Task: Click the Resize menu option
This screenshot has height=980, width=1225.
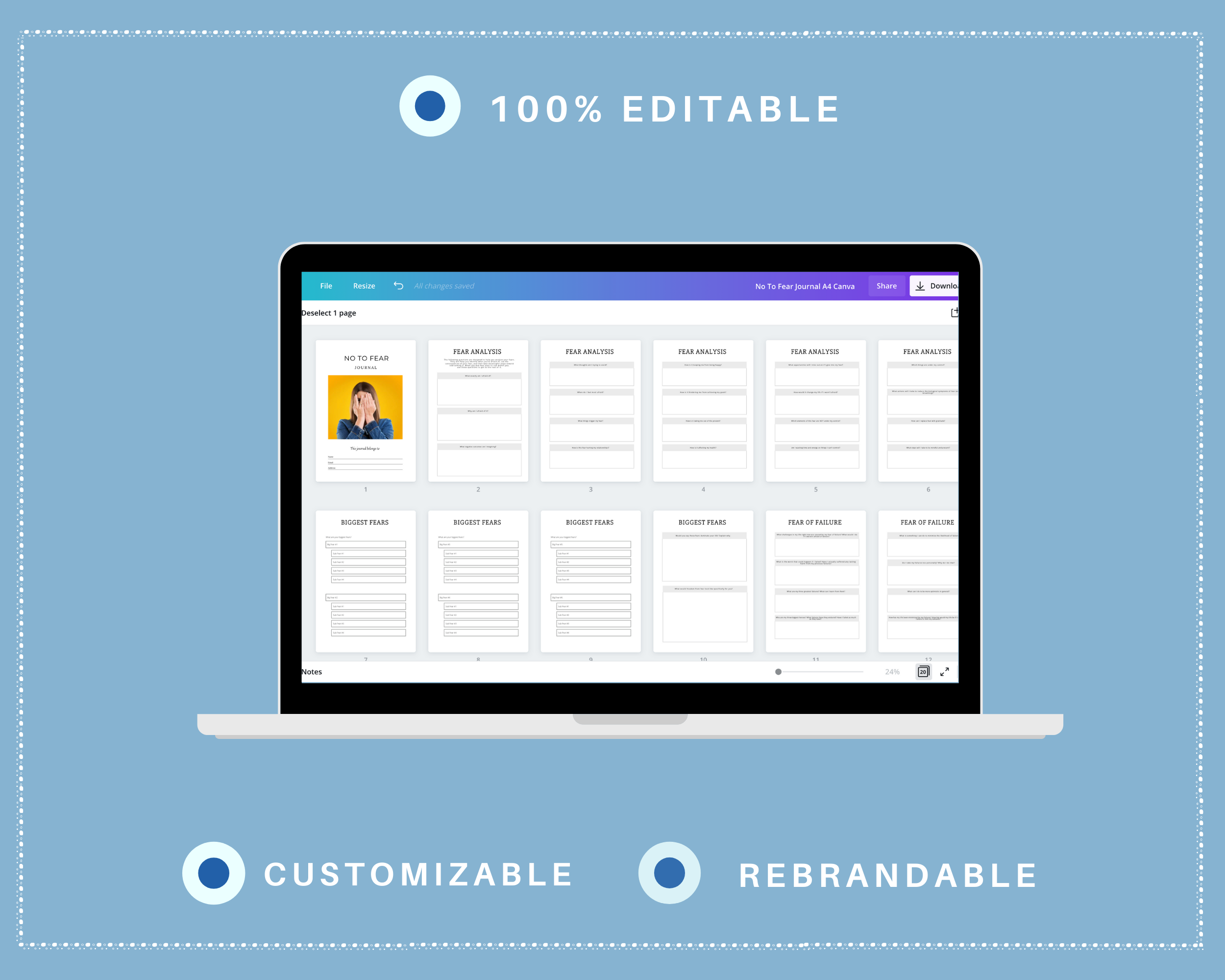Action: [x=363, y=286]
